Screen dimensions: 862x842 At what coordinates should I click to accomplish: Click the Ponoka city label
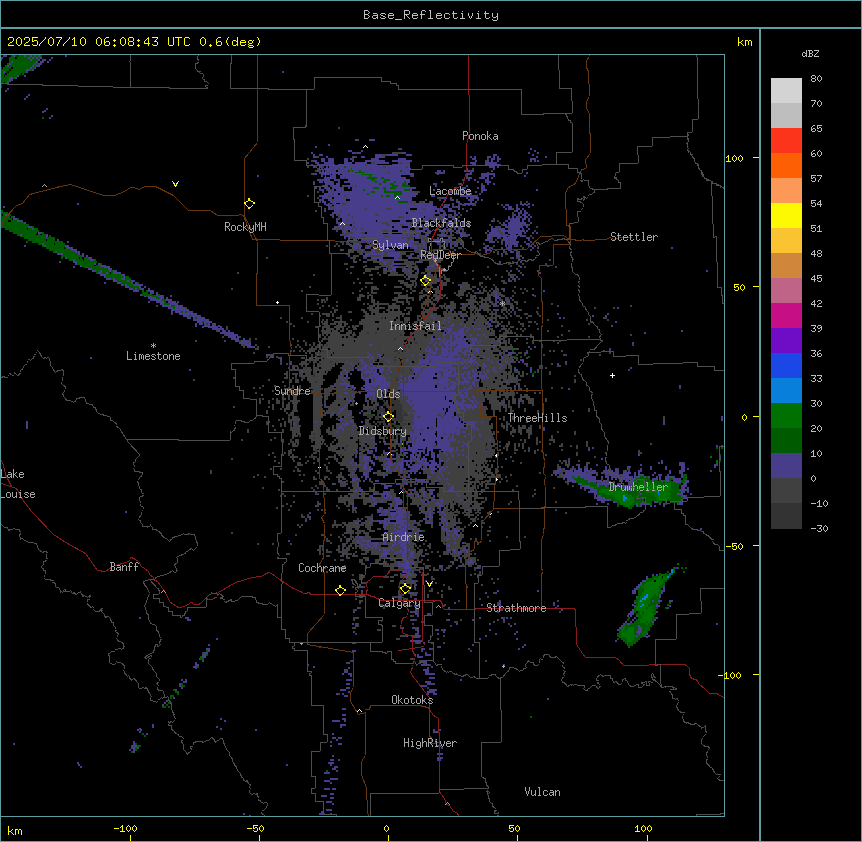pyautogui.click(x=480, y=136)
